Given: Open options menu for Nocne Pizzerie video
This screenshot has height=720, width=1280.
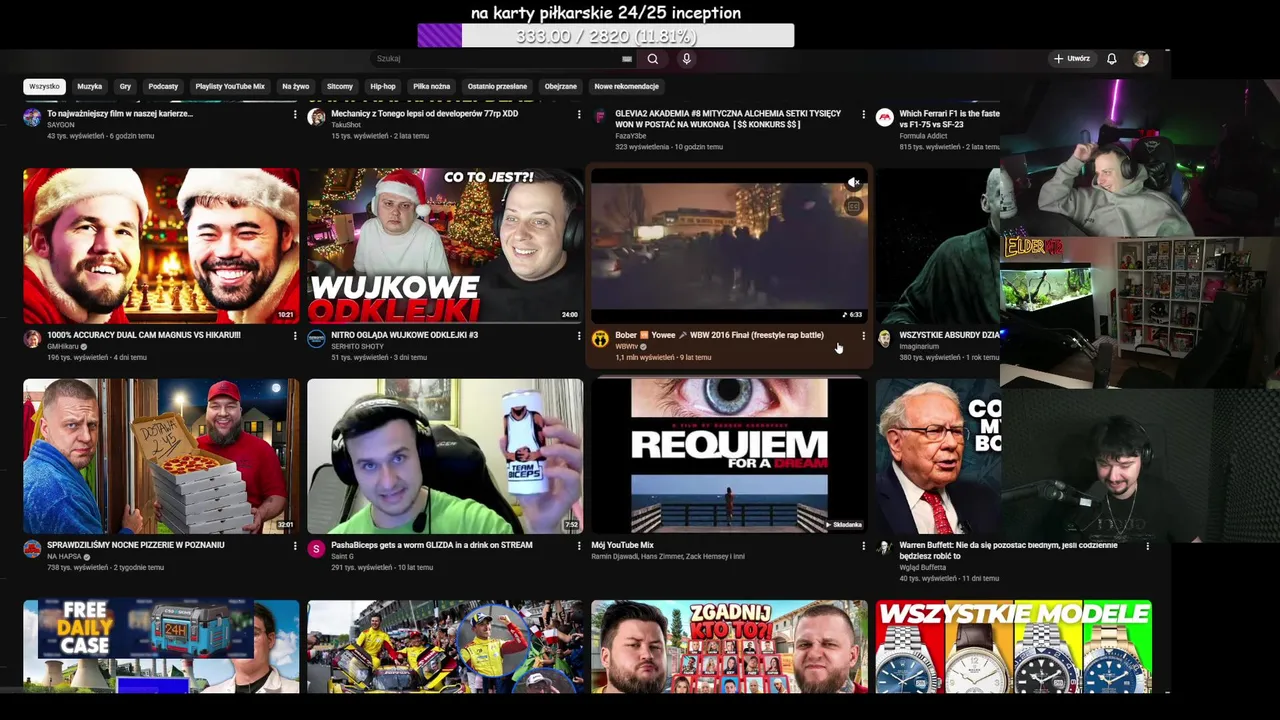Looking at the screenshot, I should click(295, 546).
